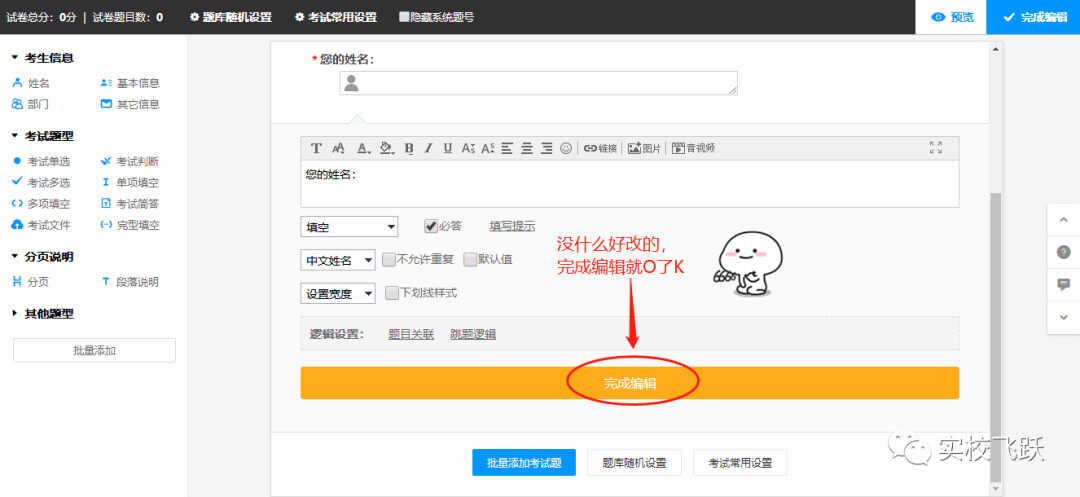Insert audio or video via 音视频 button

(693, 148)
